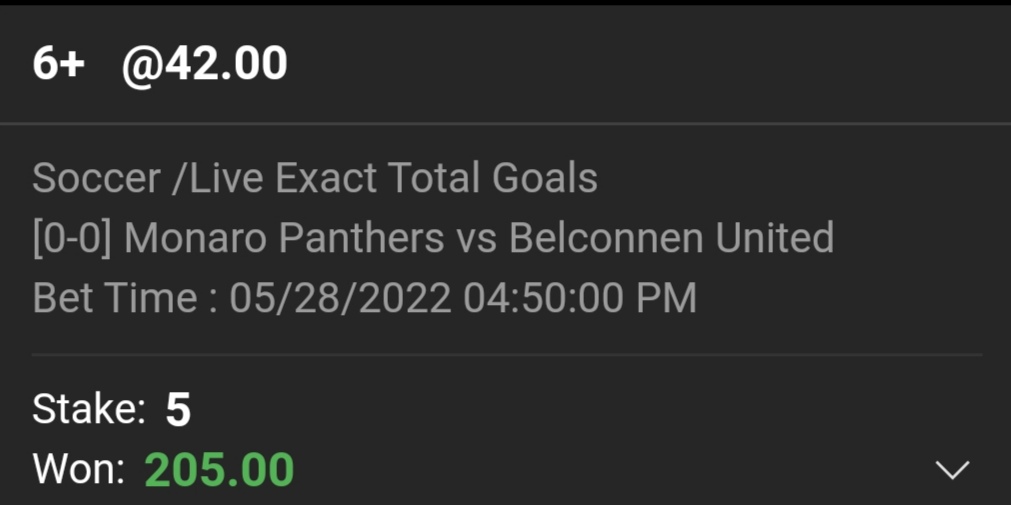Click the "vs" between team names

tap(476, 239)
